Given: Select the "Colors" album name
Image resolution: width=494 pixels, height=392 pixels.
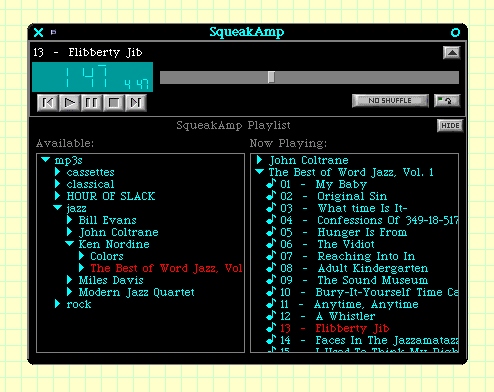Looking at the screenshot, I should pos(107,256).
